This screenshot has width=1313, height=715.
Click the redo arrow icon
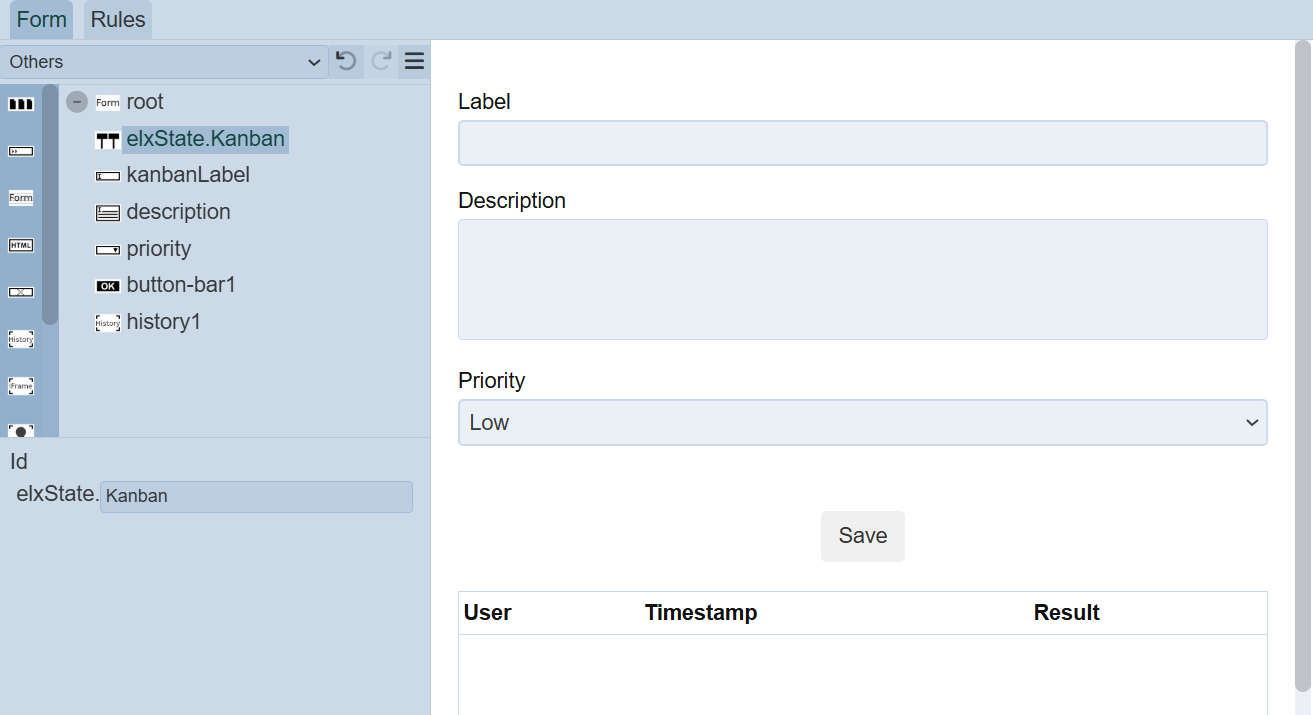click(381, 61)
